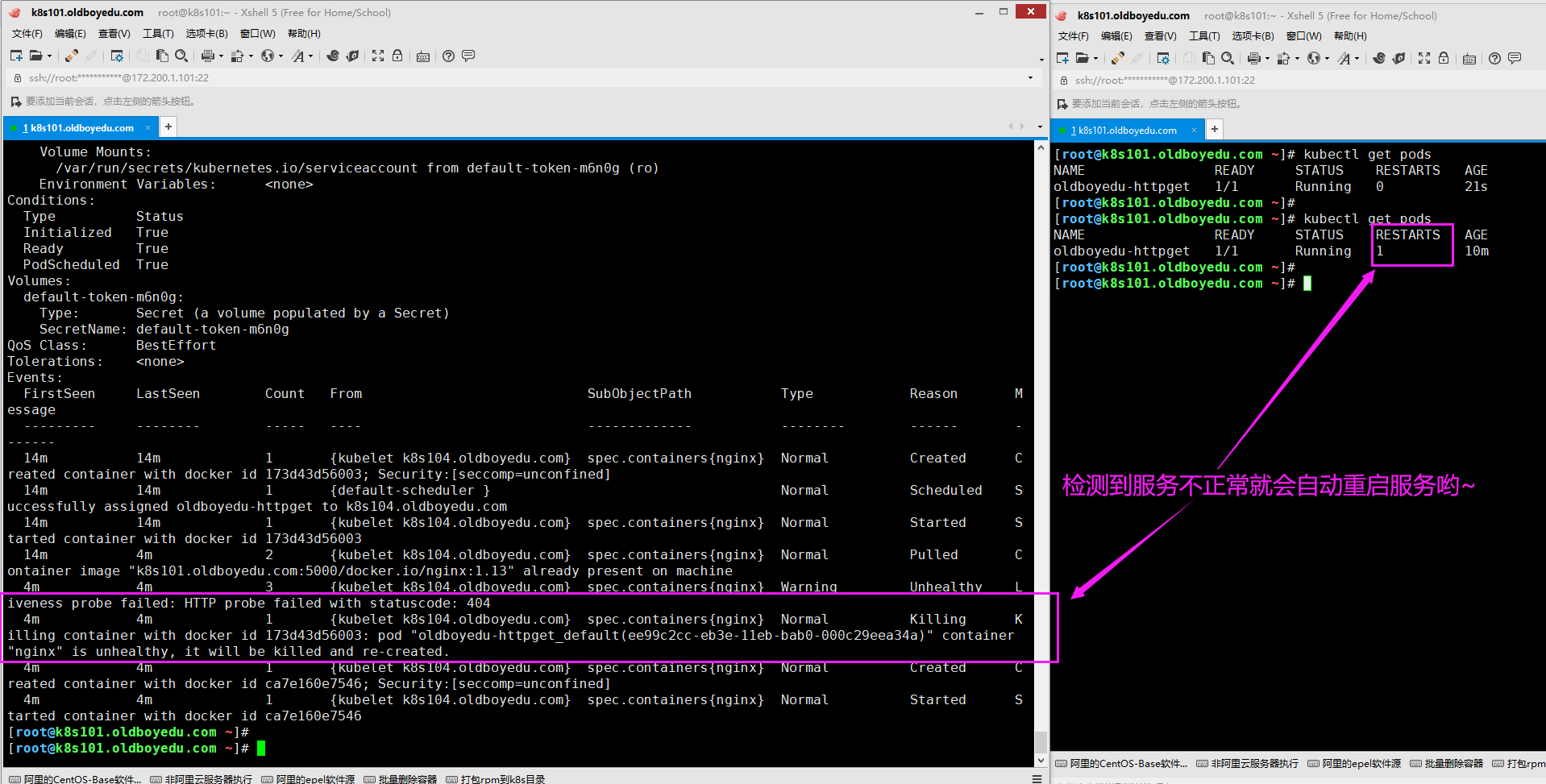The image size is (1546, 784).
Task: Expand the print dropdown arrow in right window
Action: point(1265,59)
